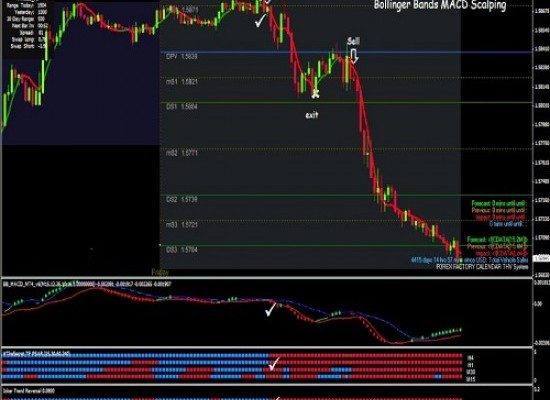Viewport: 550px width, 400px height.
Task: Click the DS2 1.5739 level label
Action: click(x=182, y=199)
